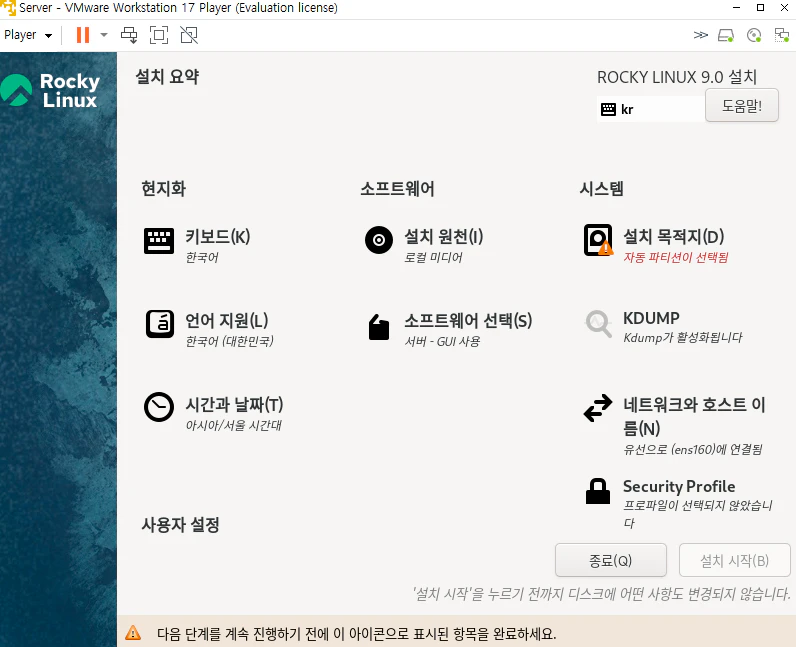Open the Security Profile lock icon
The width and height of the screenshot is (796, 647).
[598, 491]
